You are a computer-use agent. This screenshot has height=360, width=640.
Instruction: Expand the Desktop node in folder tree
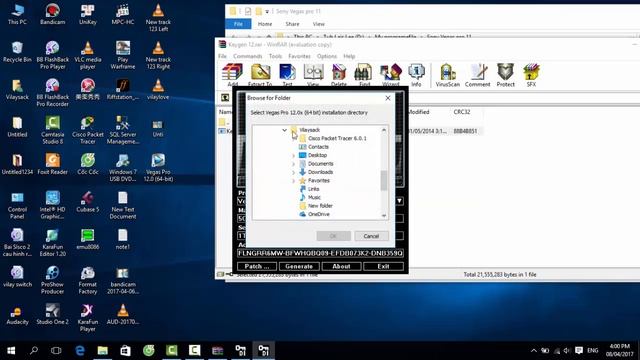[x=293, y=156]
